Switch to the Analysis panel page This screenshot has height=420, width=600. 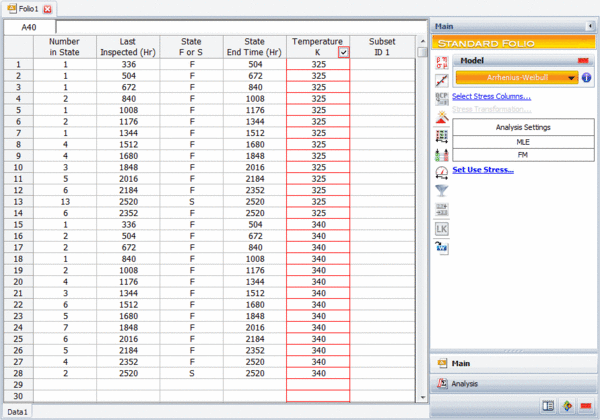pos(514,384)
